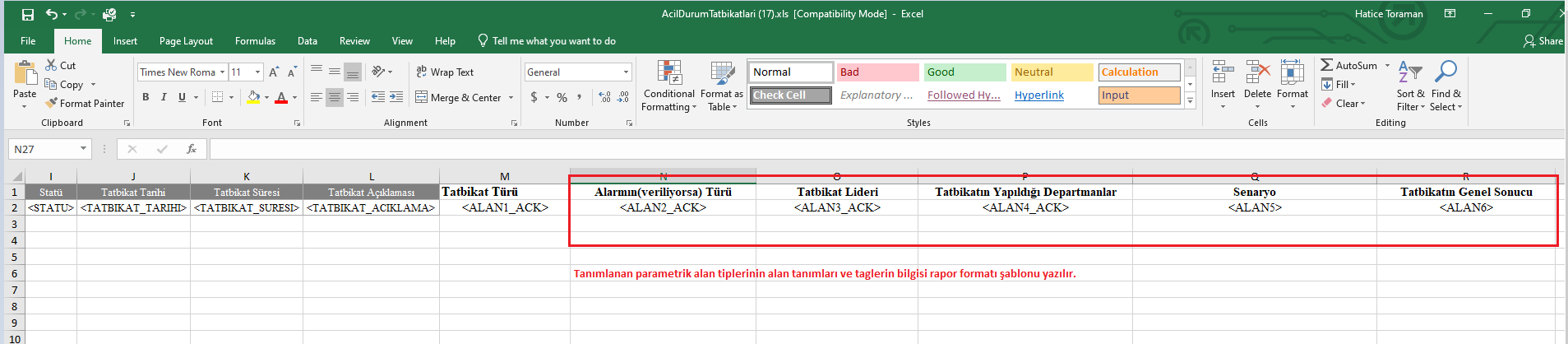The width and height of the screenshot is (1568, 344).
Task: Click the Find & Select magnifier icon
Action: [1445, 72]
